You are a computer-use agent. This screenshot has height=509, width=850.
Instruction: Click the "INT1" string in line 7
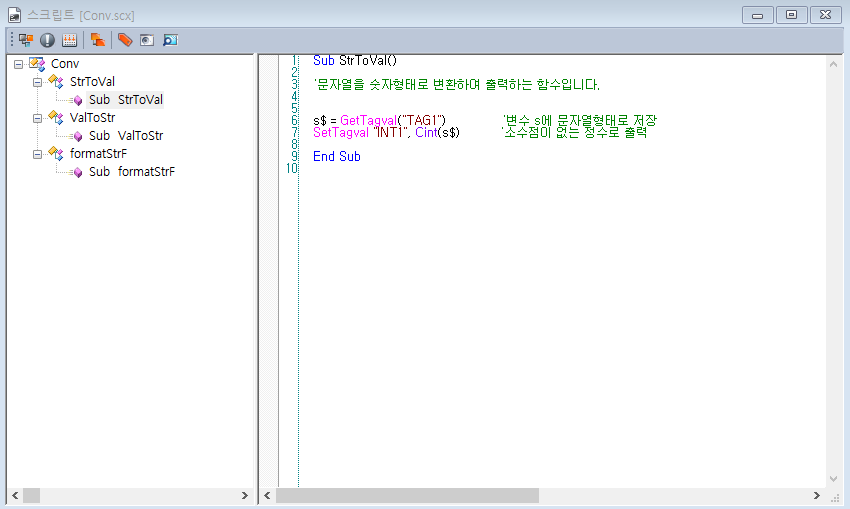(390, 132)
